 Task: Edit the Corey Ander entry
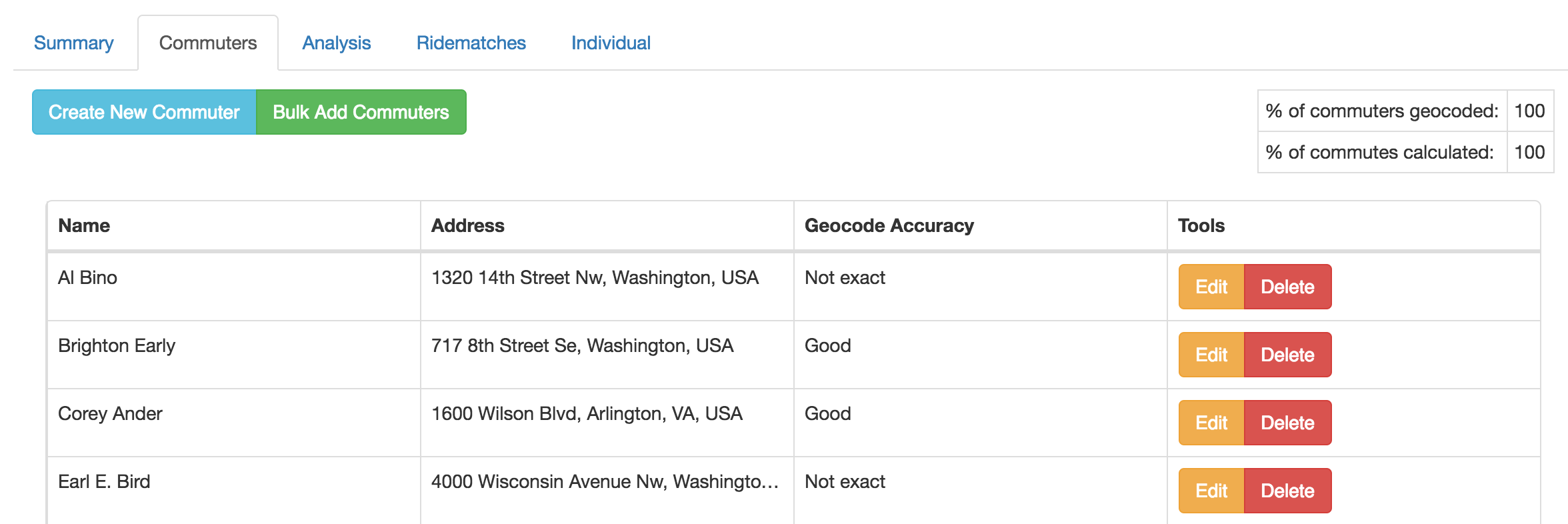(x=1211, y=423)
